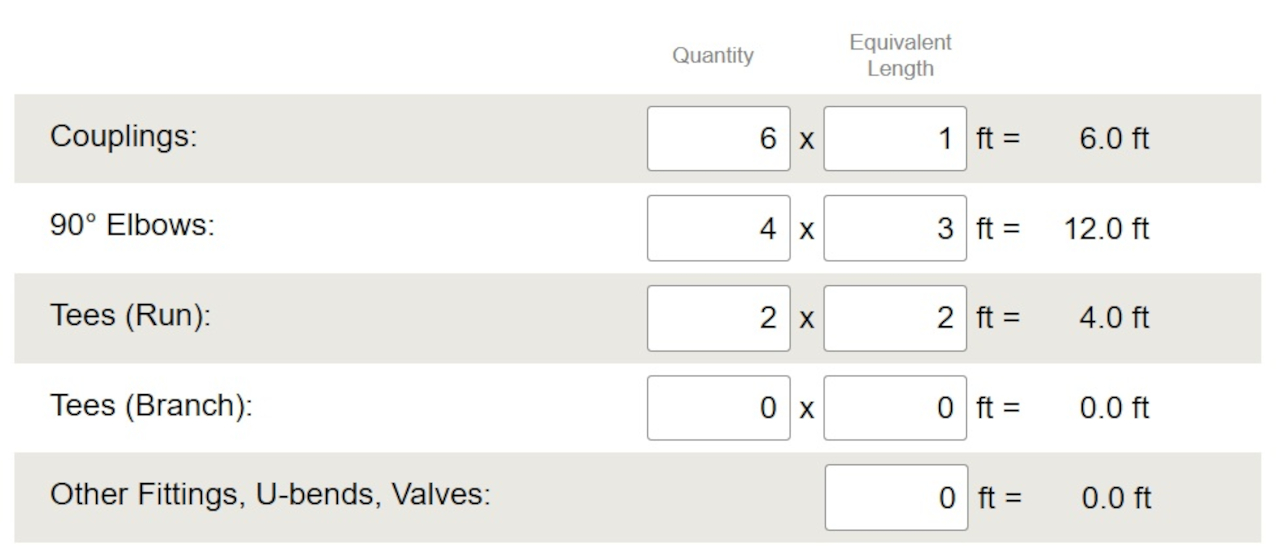Click the Tees (Branch) label text
The height and width of the screenshot is (557, 1277).
[150, 407]
